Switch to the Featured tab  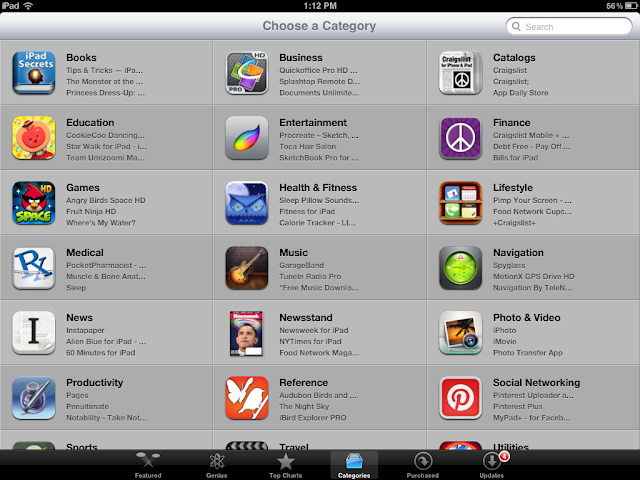[x=148, y=465]
